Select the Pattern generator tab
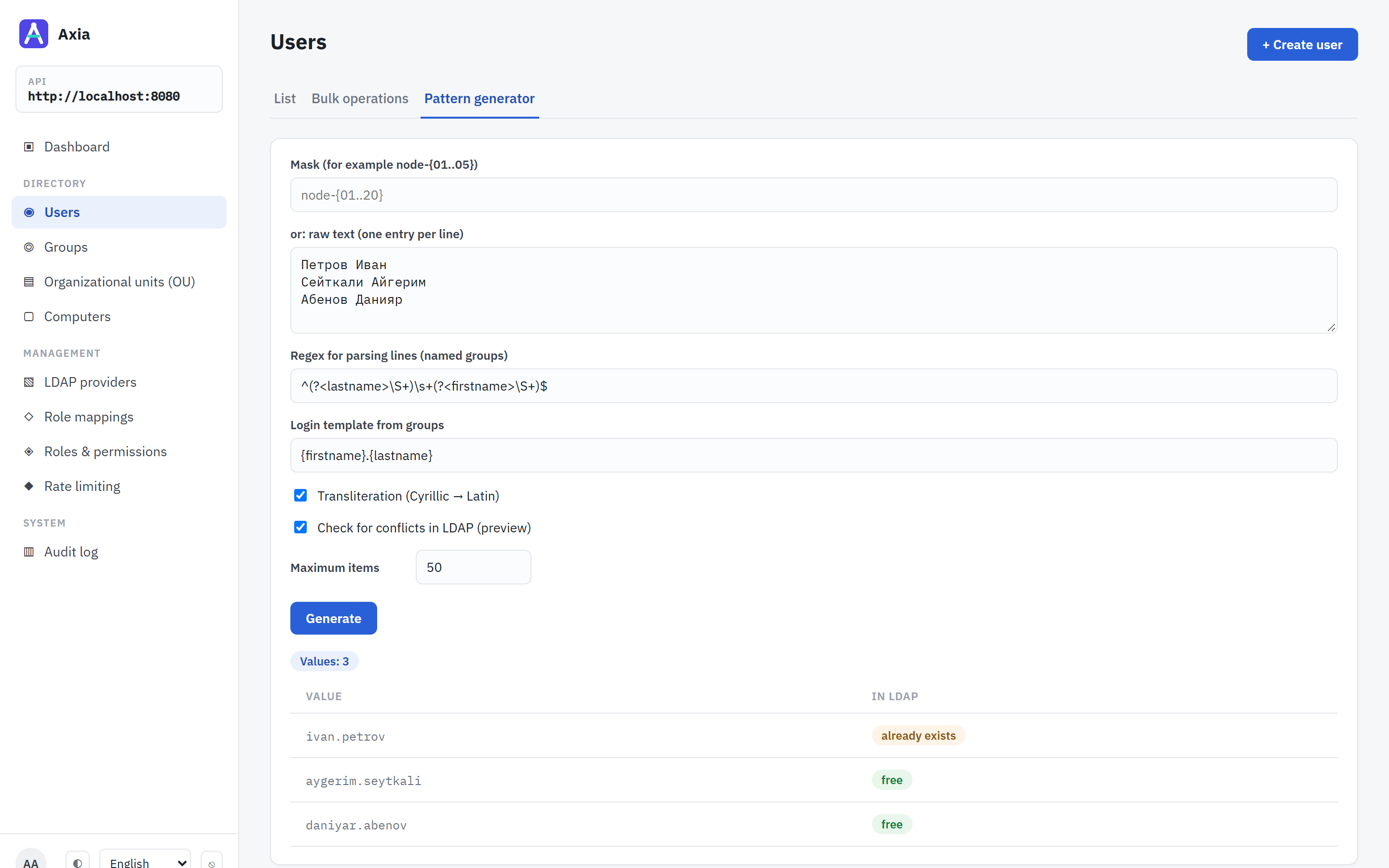This screenshot has width=1389, height=868. coord(479,98)
